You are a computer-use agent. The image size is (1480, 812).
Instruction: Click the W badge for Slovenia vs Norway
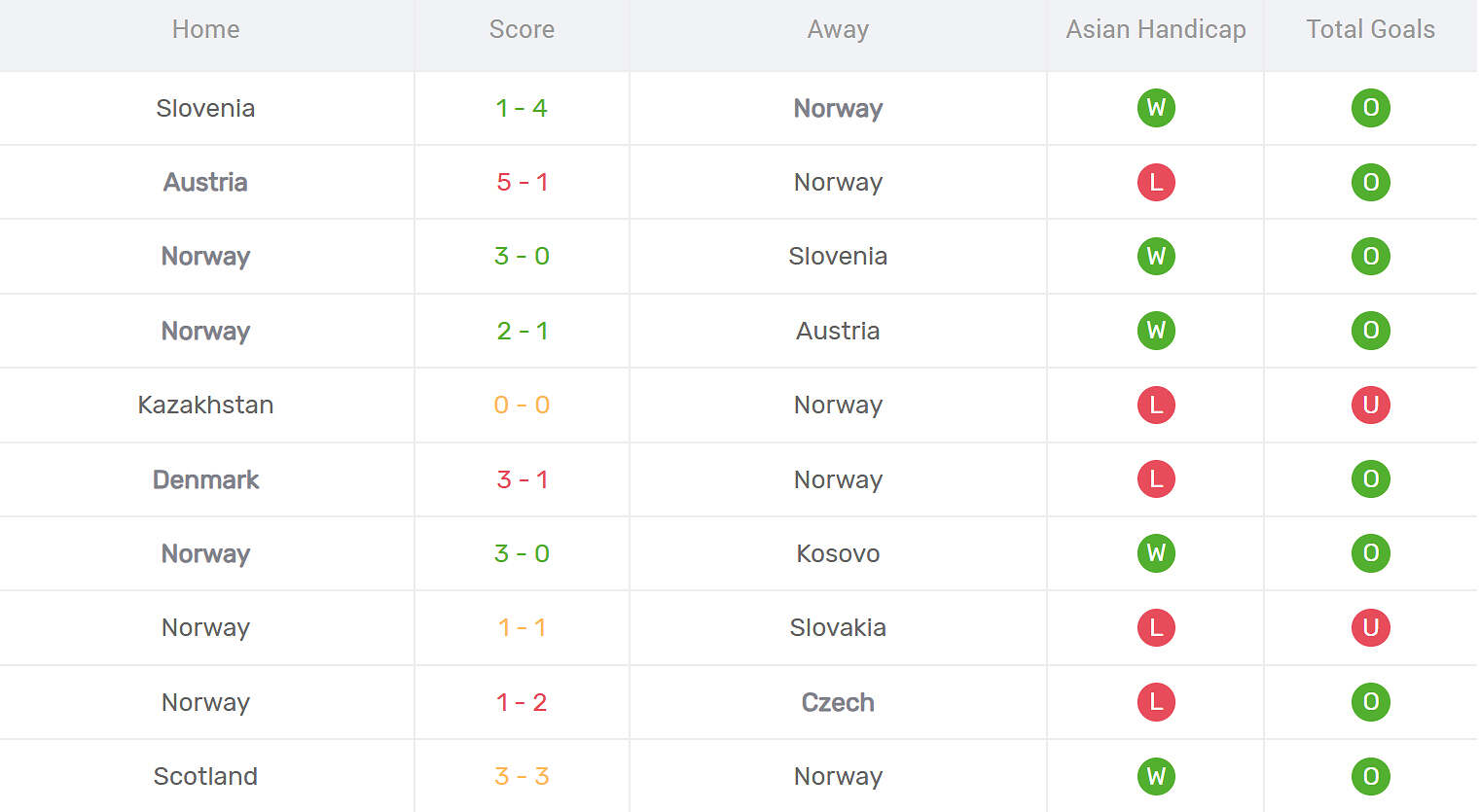point(1156,108)
